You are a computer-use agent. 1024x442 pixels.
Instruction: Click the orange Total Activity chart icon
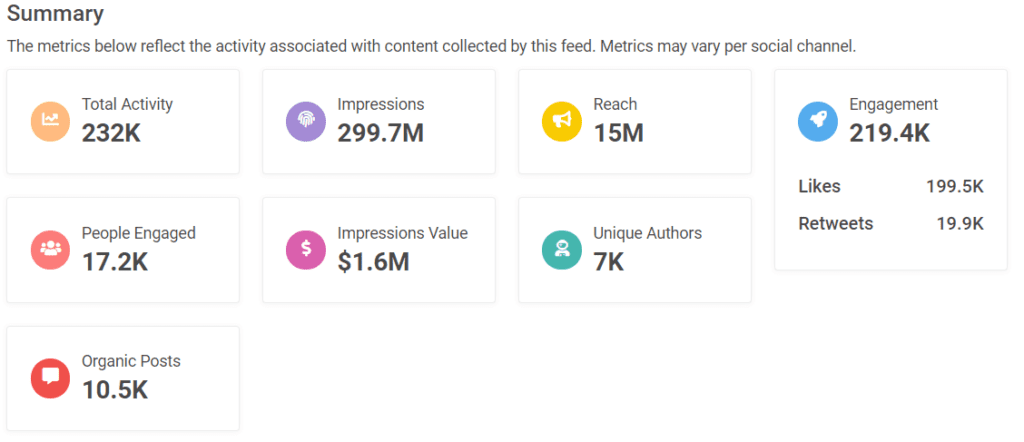(50, 122)
